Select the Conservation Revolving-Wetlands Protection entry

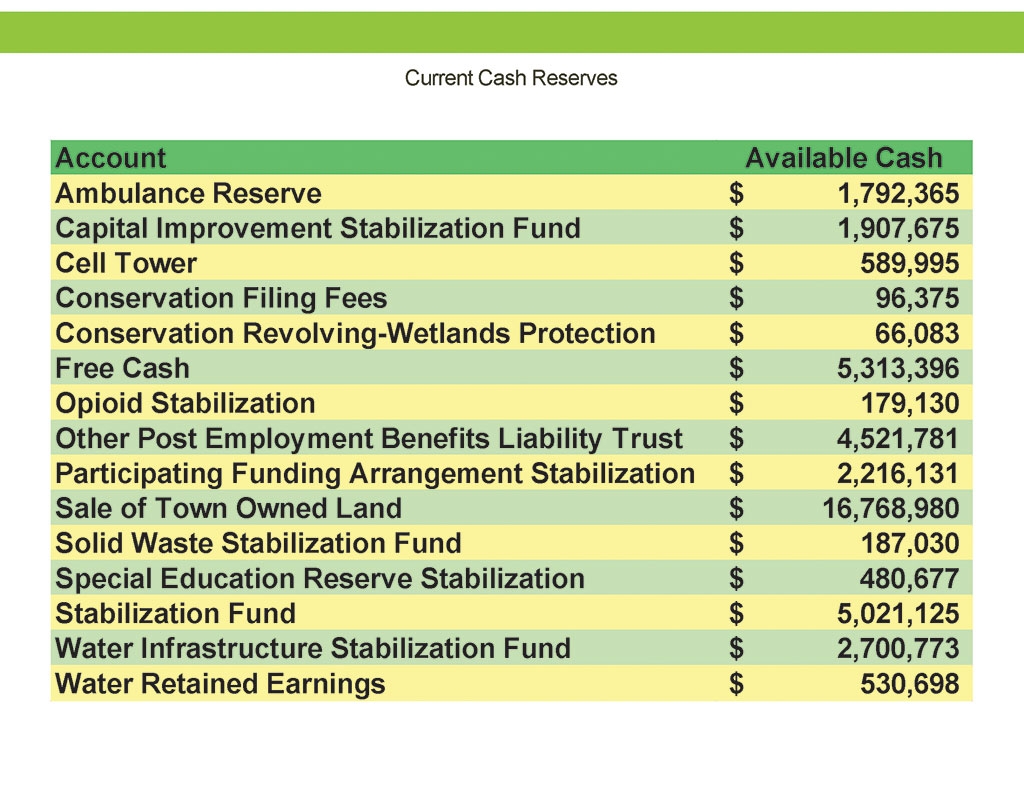click(356, 333)
